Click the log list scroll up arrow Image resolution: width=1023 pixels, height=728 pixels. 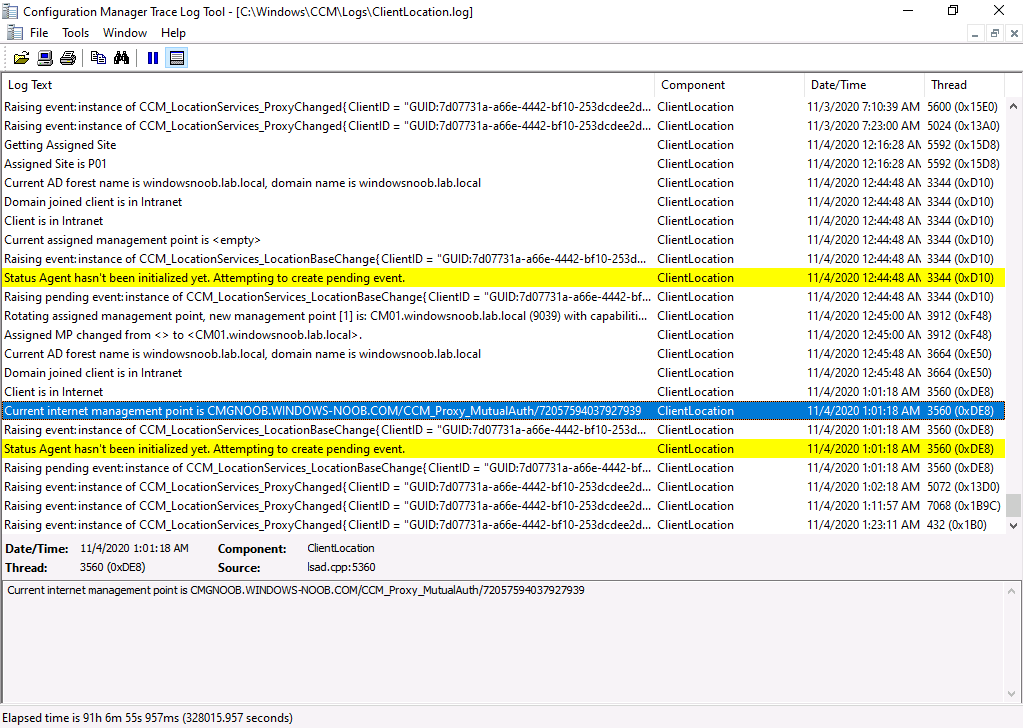tap(1013, 106)
